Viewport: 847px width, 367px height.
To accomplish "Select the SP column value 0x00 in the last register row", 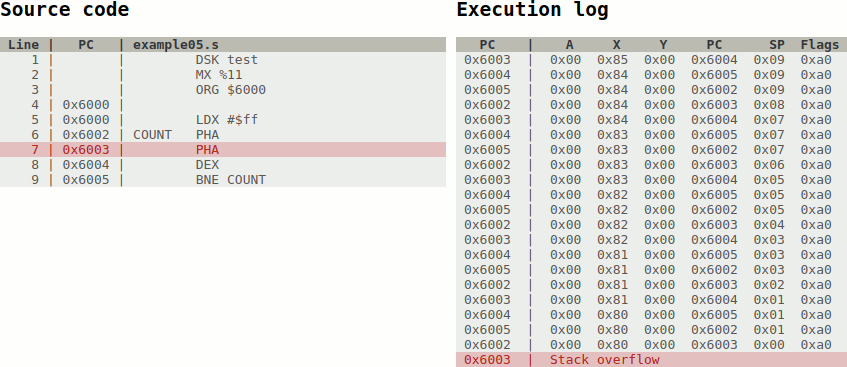I will (x=769, y=345).
